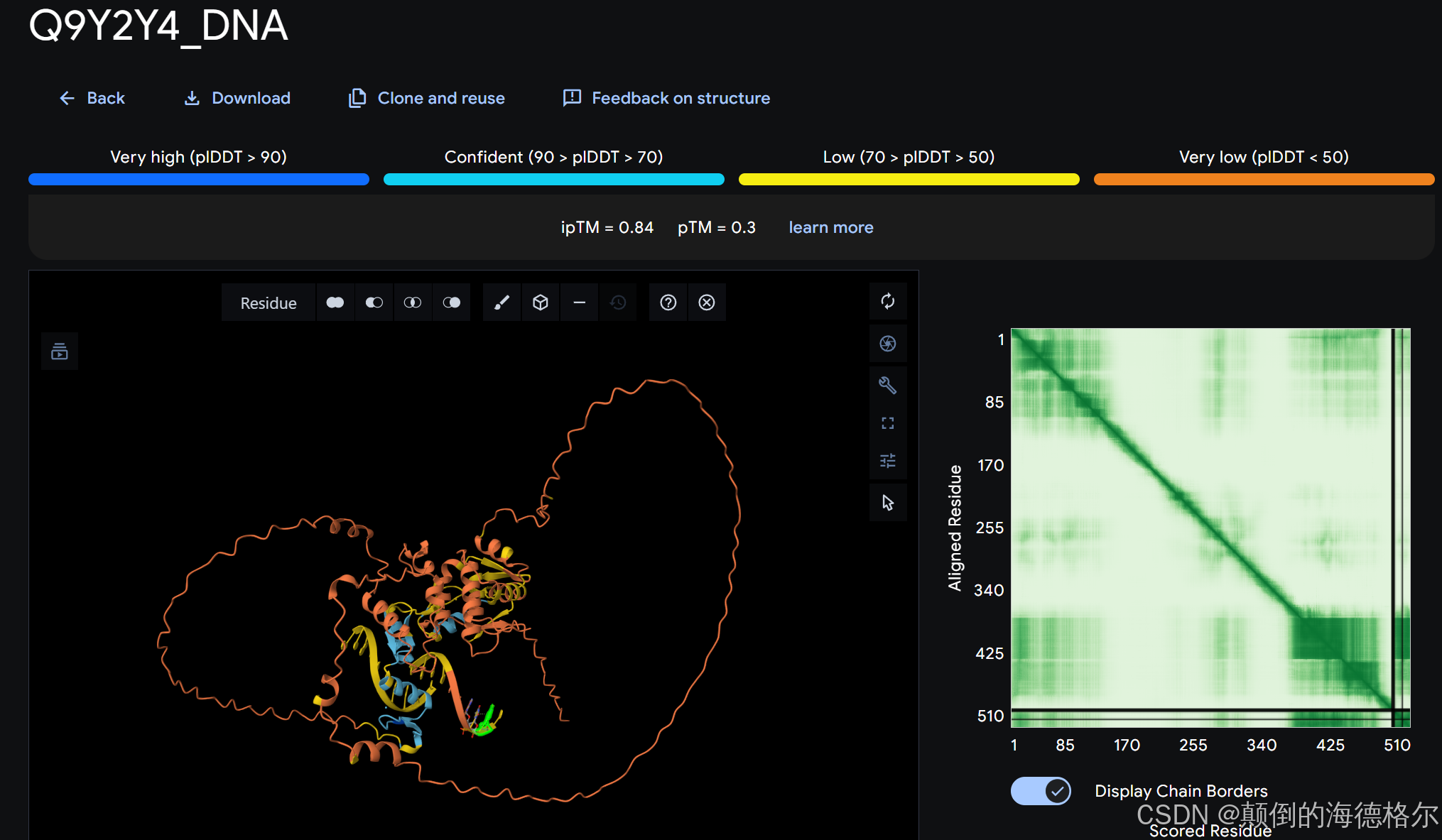The height and width of the screenshot is (840, 1442).
Task: Click the union selection icon
Action: pos(335,303)
